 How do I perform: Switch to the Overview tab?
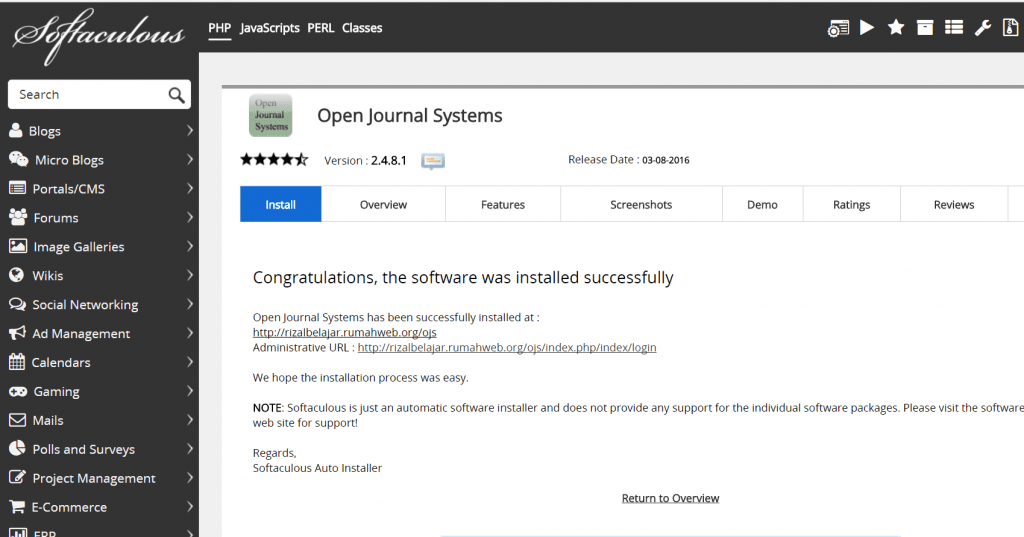pos(383,204)
